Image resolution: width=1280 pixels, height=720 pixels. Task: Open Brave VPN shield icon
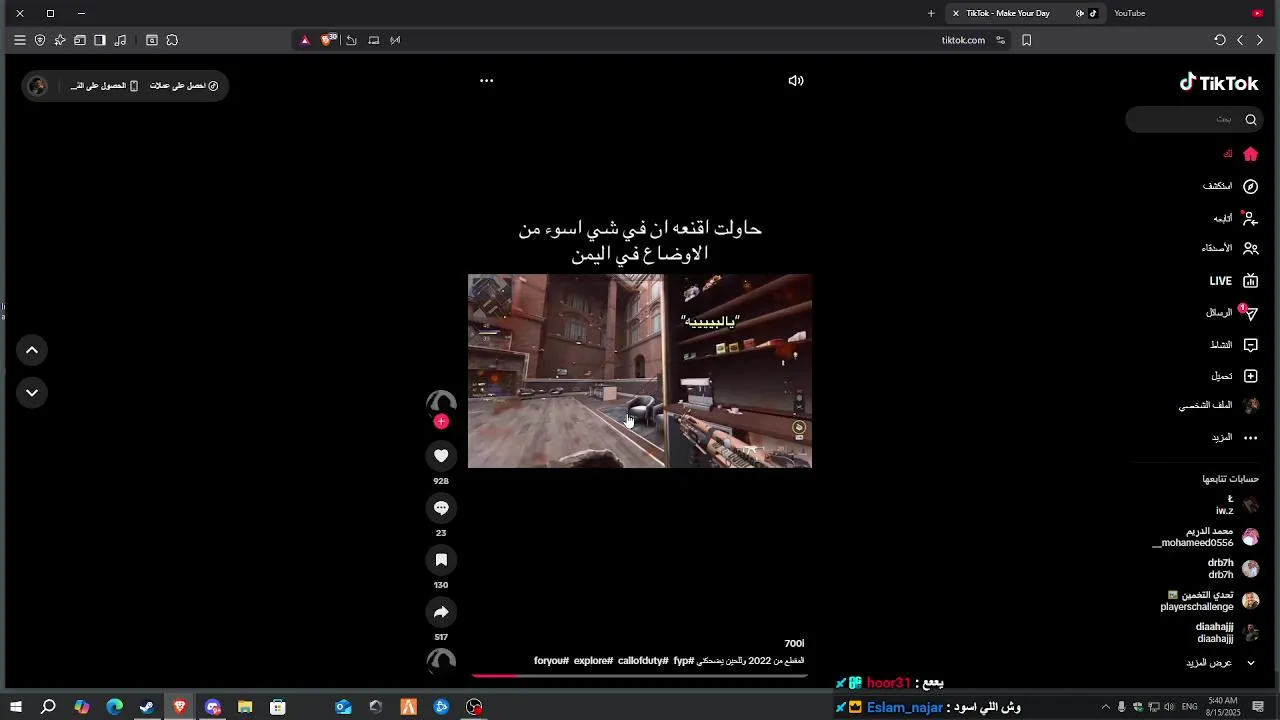(x=40, y=40)
